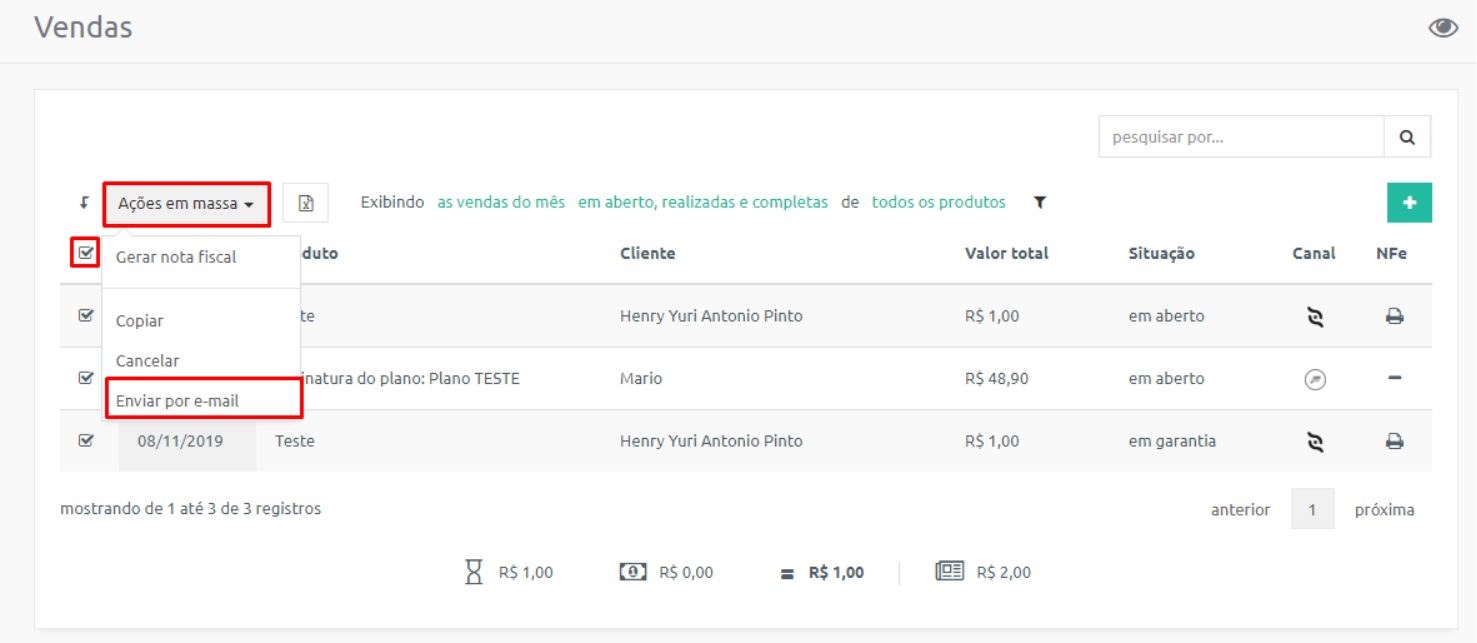Screen dimensions: 1477x643
Task: Click the Excel export icon button
Action: tap(306, 203)
